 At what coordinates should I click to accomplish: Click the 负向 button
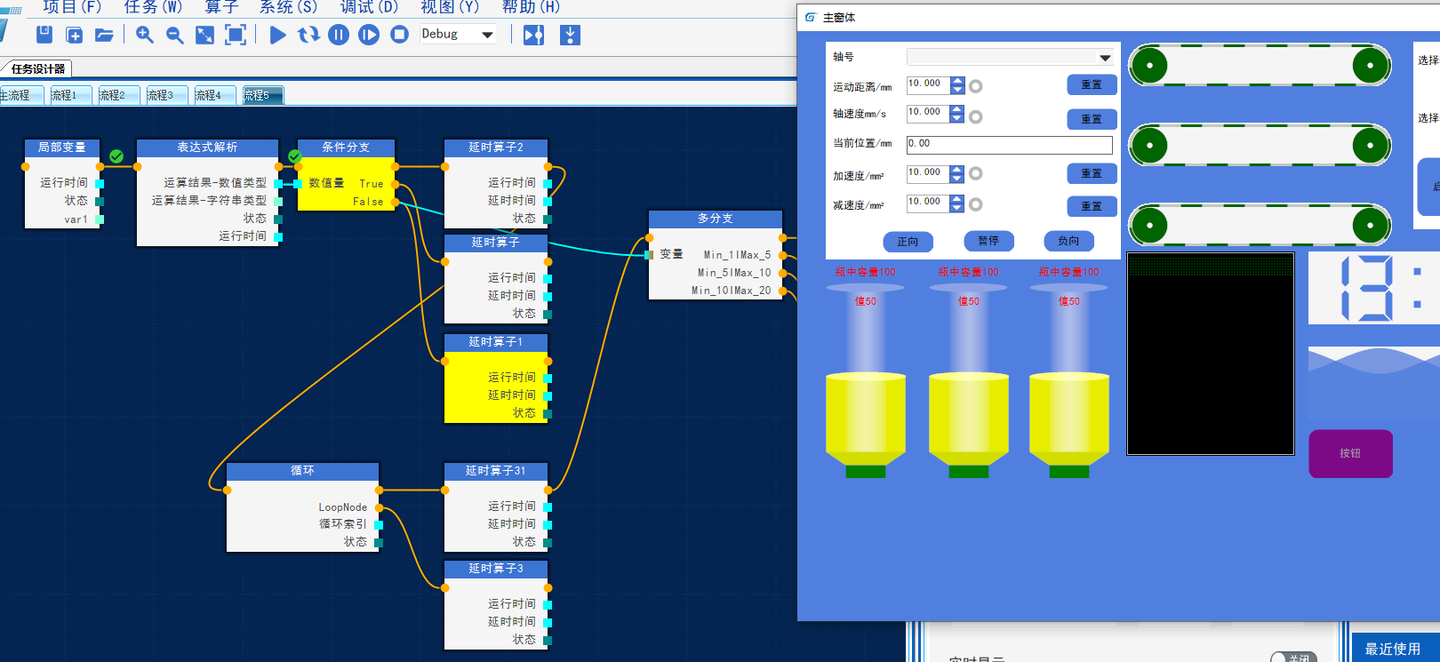tap(1069, 241)
